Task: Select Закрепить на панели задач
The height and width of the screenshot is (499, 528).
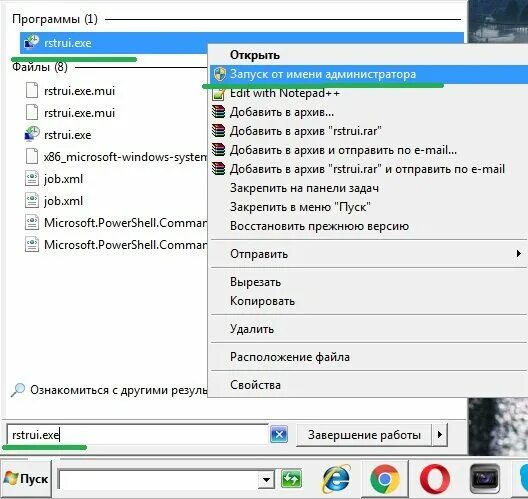Action: click(x=368, y=188)
